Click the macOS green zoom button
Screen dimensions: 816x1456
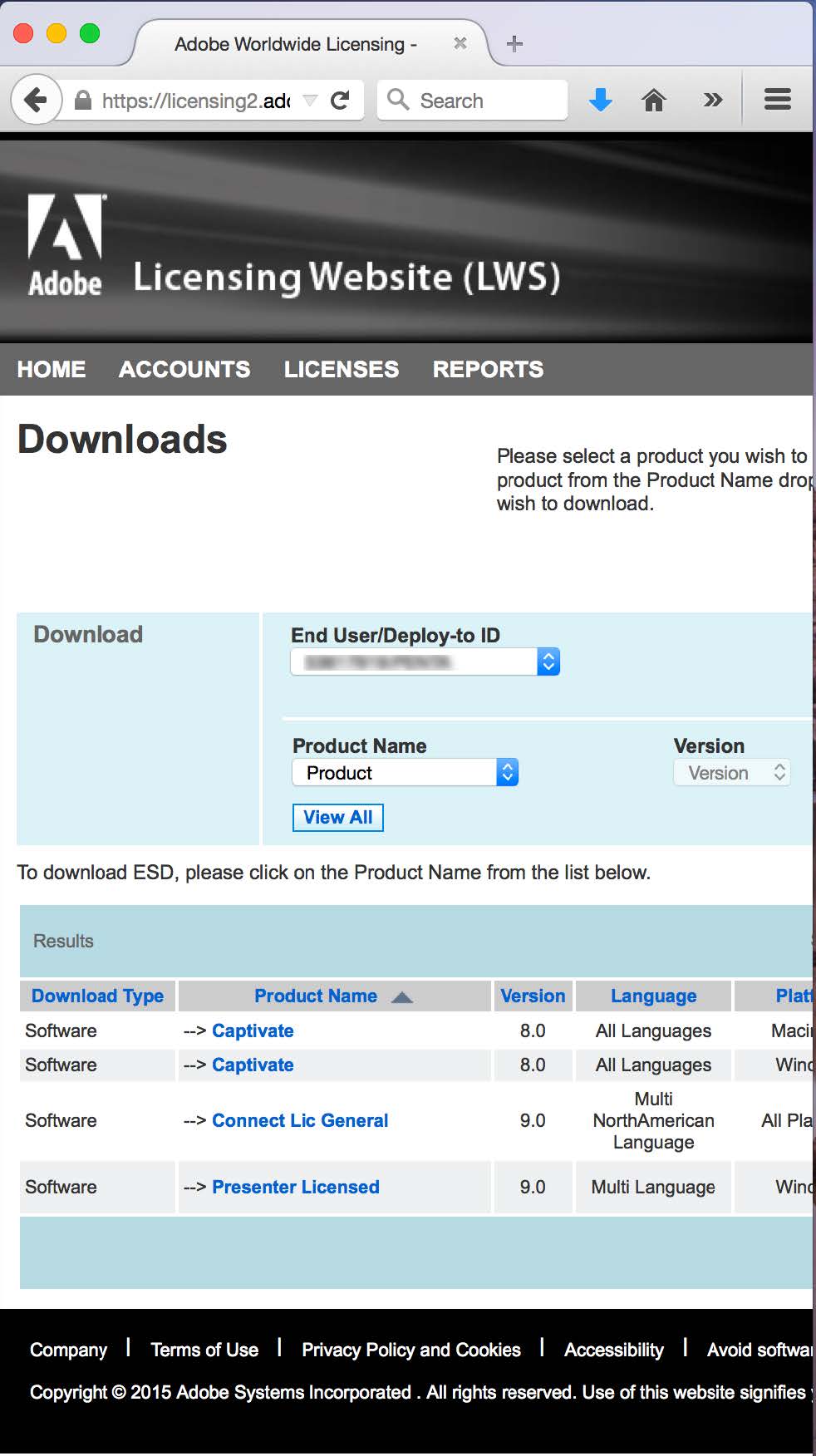click(x=90, y=33)
